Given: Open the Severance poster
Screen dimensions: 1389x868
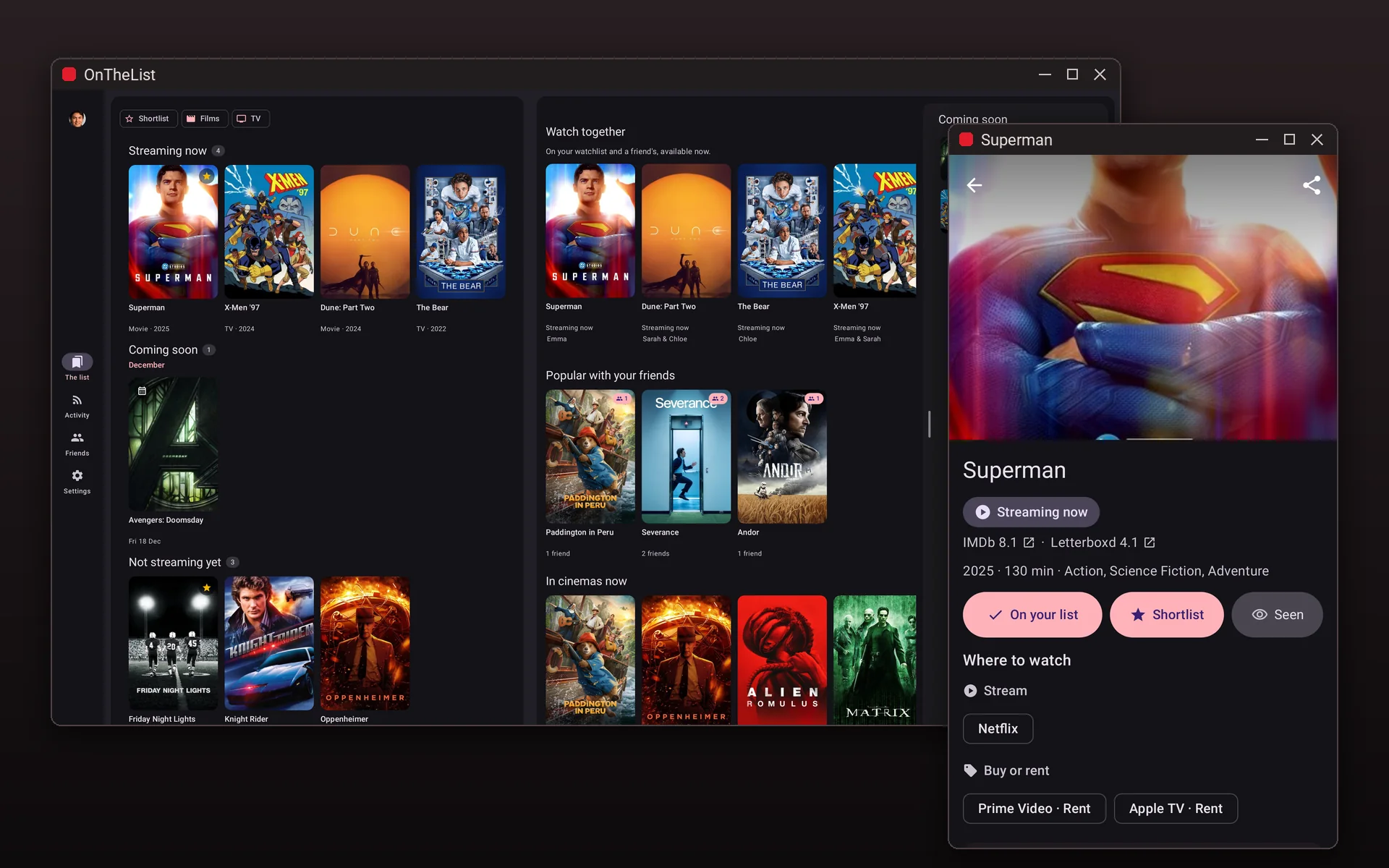Looking at the screenshot, I should tap(686, 456).
